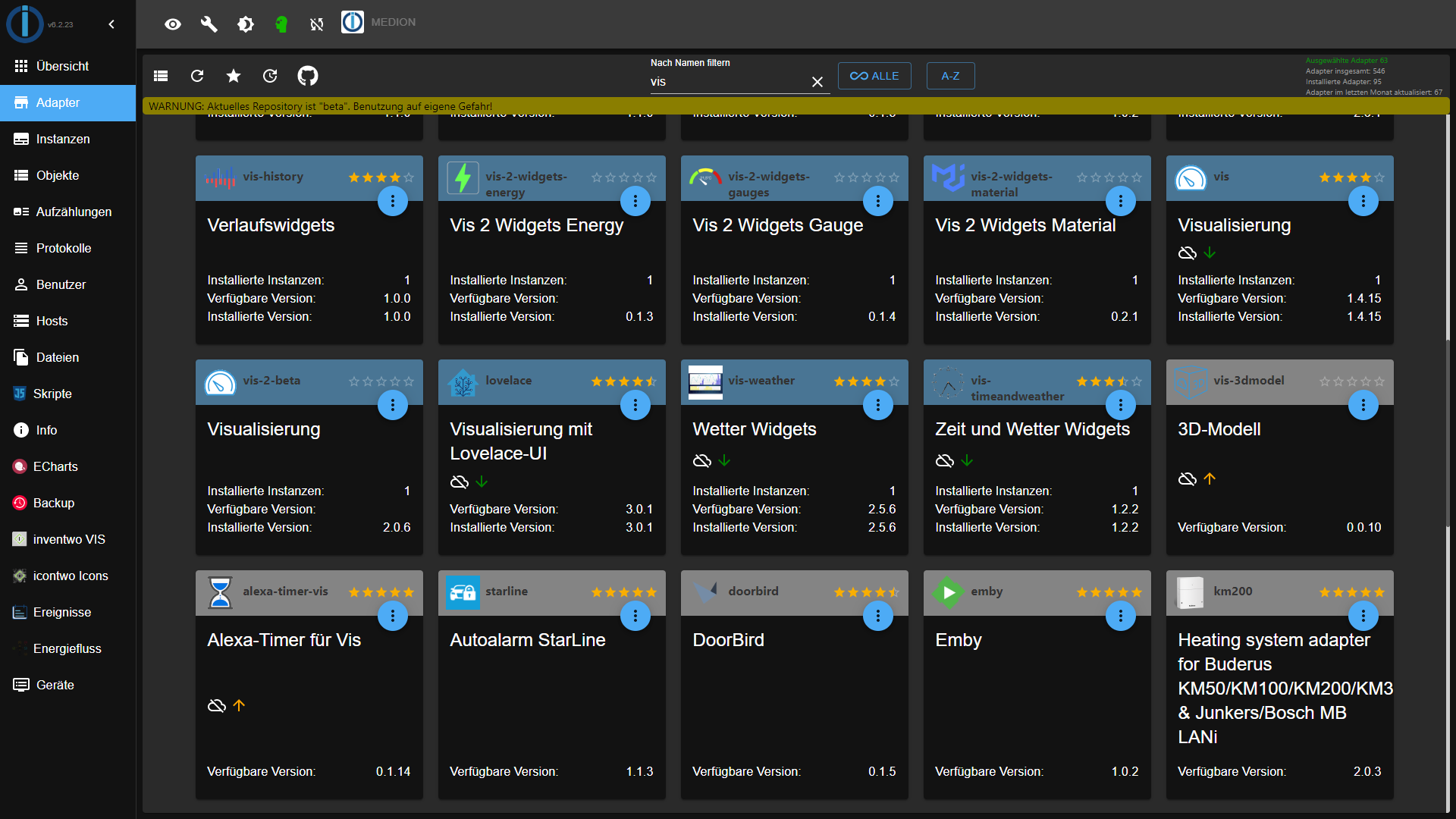Install from GitHub cat icon
The image size is (1456, 819).
(x=308, y=76)
